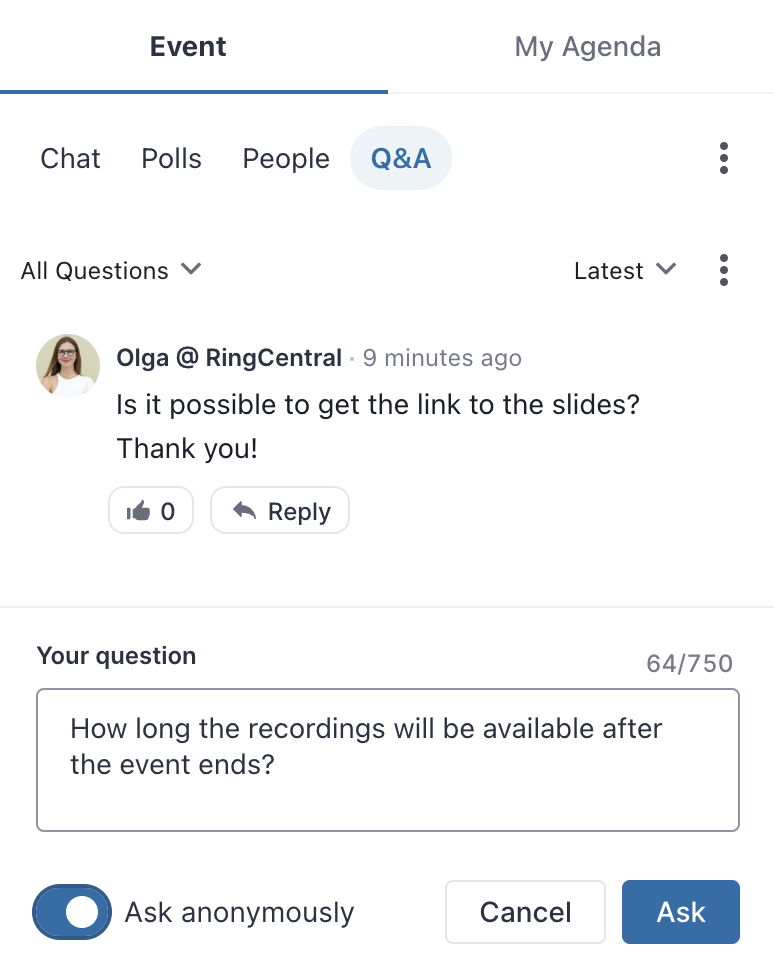This screenshot has height=968, width=774.
Task: Open the Latest sort dropdown
Action: pyautogui.click(x=625, y=270)
